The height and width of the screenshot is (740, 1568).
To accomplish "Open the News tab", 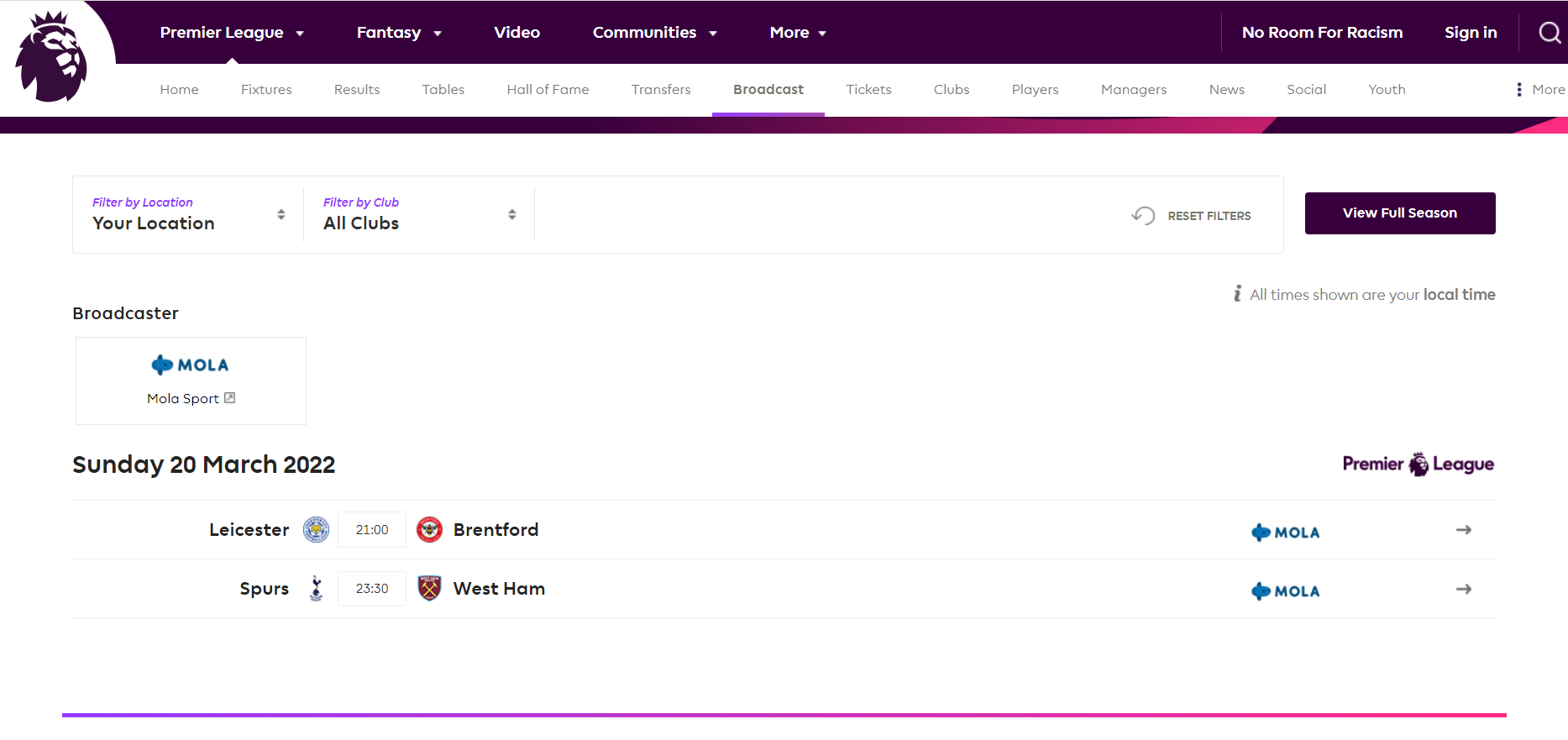I will (x=1227, y=90).
